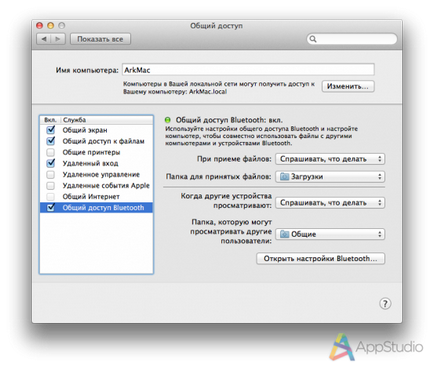Click the green Bluetooth sharing status indicator
Image resolution: width=434 pixels, height=367 pixels.
click(x=168, y=120)
